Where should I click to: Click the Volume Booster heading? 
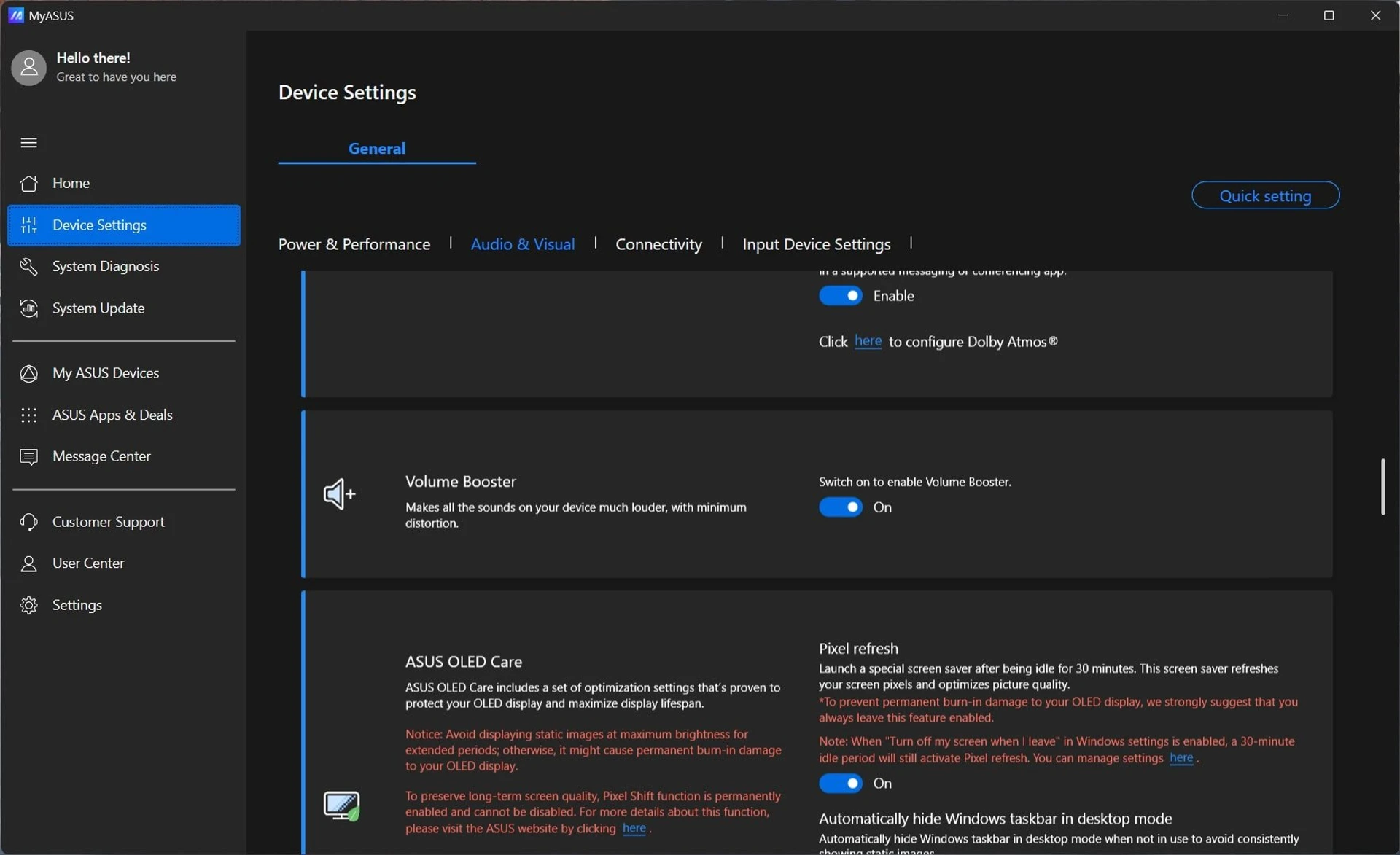460,482
